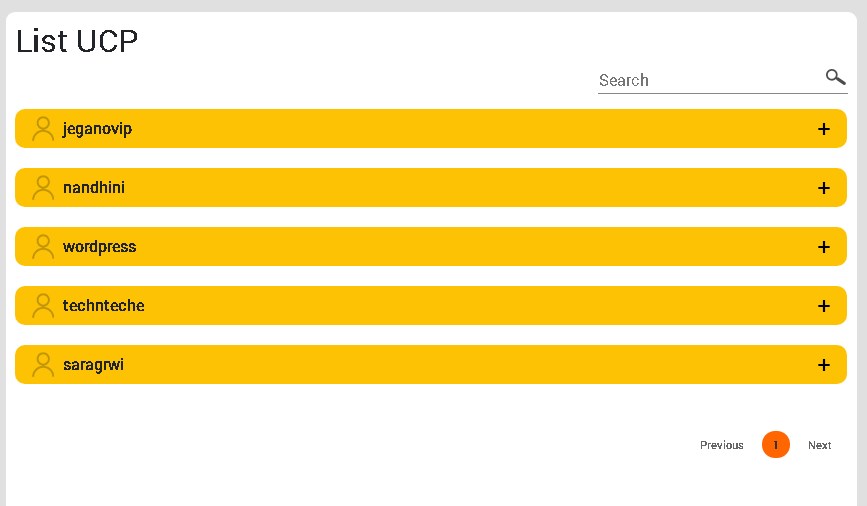Click the user icon next to technteche
The width and height of the screenshot is (867, 506).
pos(43,306)
